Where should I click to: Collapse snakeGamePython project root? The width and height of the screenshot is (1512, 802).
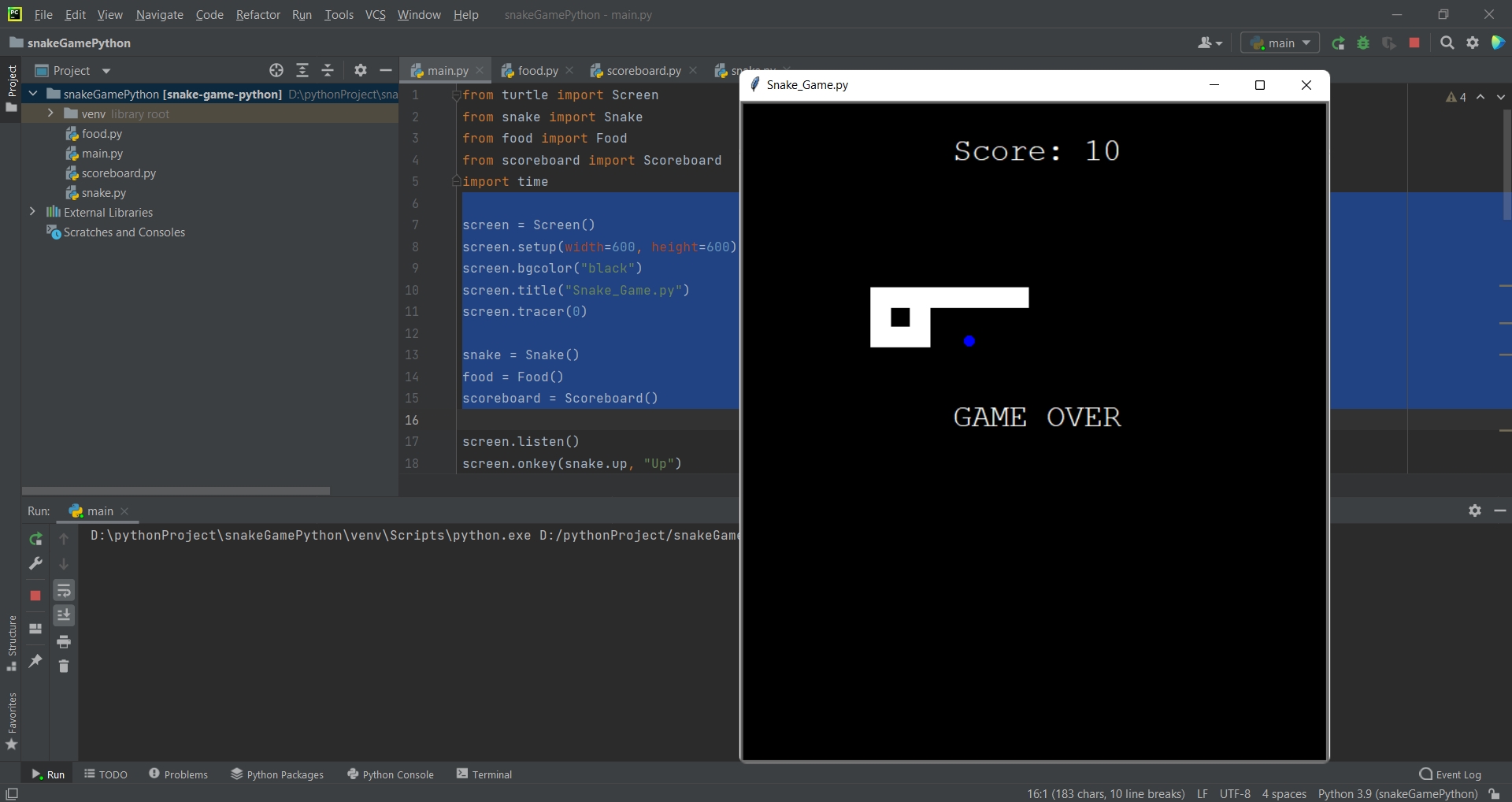pyautogui.click(x=32, y=94)
